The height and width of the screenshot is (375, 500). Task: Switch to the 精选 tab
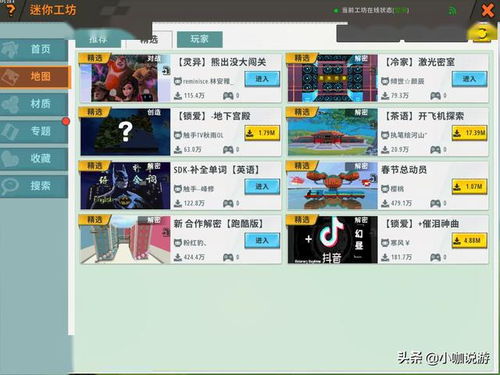coord(149,40)
